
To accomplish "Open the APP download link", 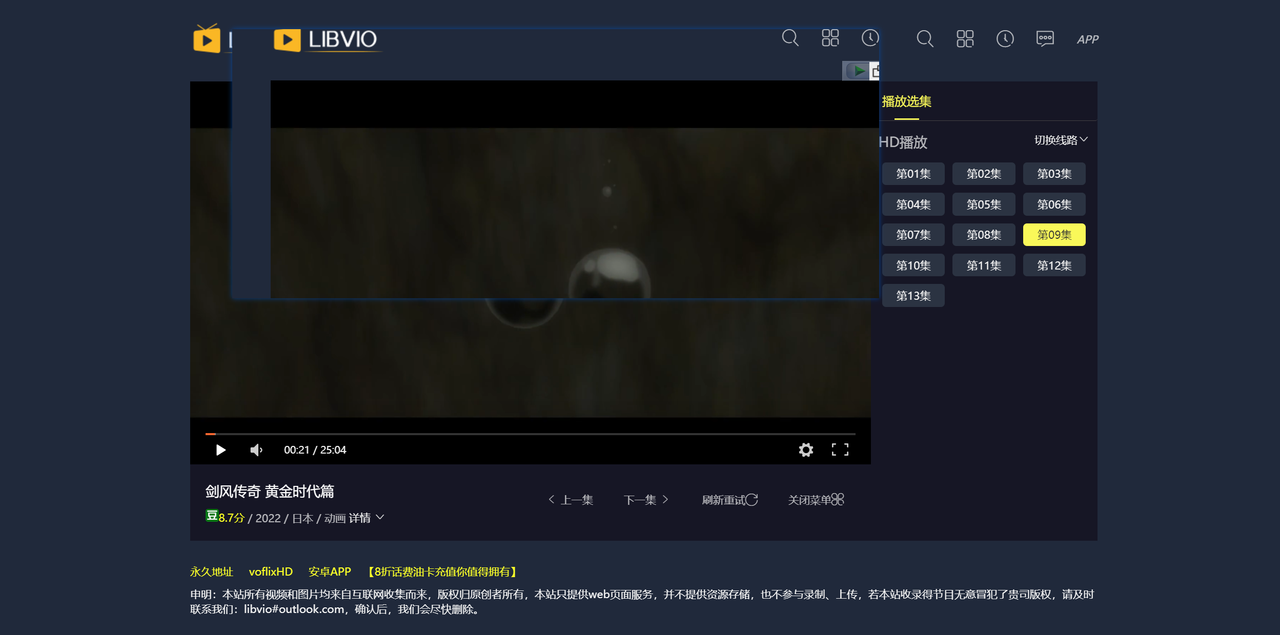I will pos(1088,40).
